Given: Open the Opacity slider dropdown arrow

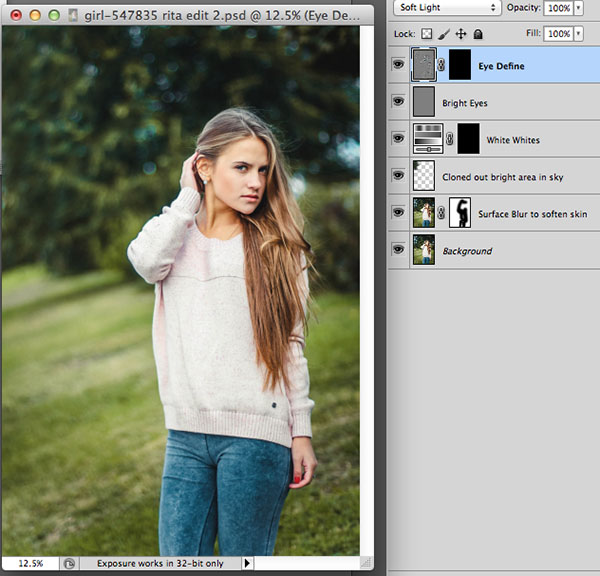Looking at the screenshot, I should coord(578,7).
